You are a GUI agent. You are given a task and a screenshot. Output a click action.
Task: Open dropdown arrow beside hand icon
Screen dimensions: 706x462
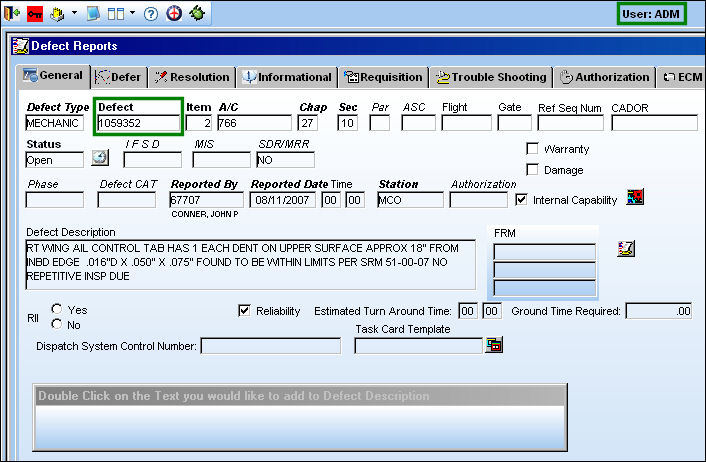click(74, 13)
